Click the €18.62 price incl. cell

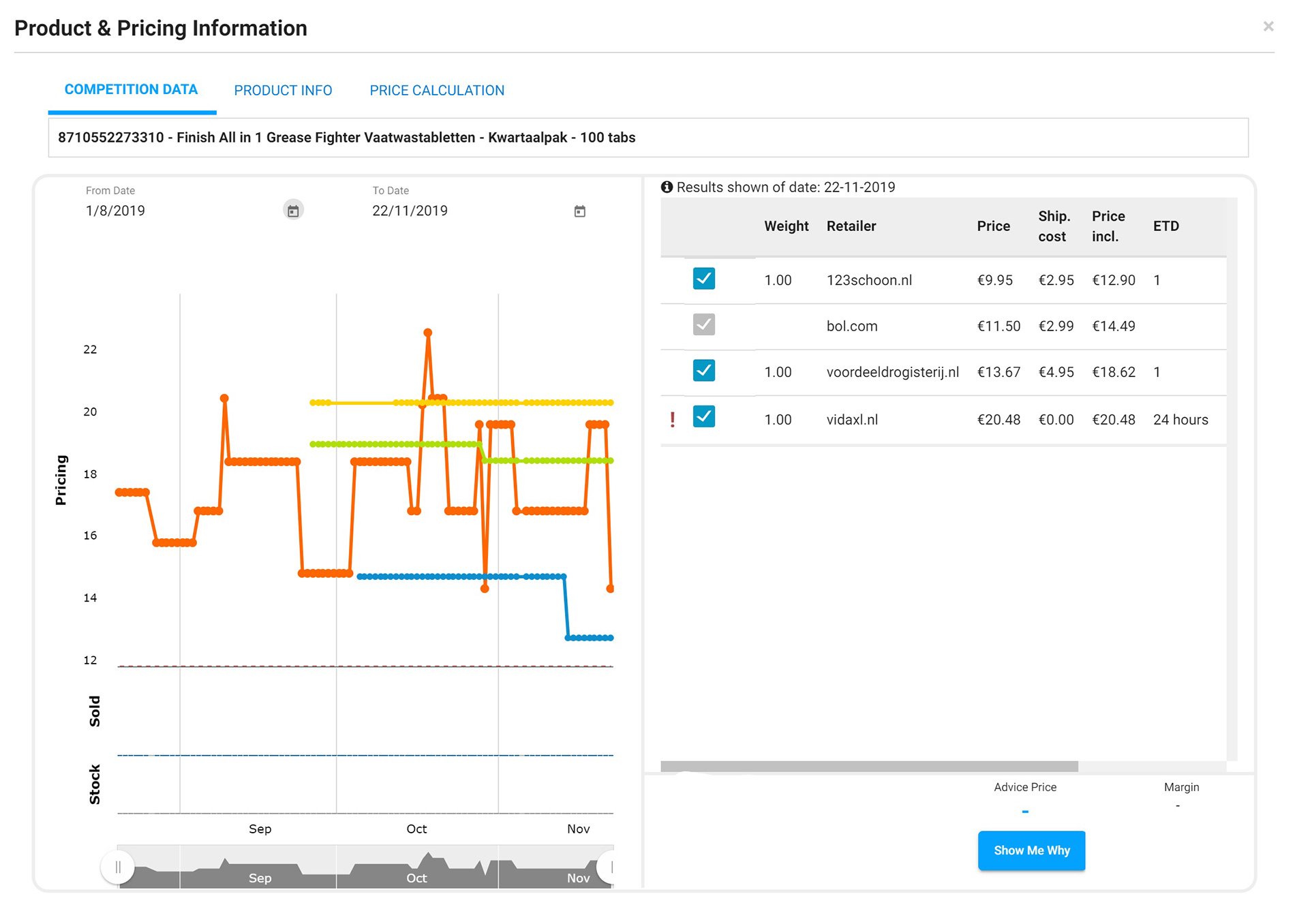(x=1114, y=372)
